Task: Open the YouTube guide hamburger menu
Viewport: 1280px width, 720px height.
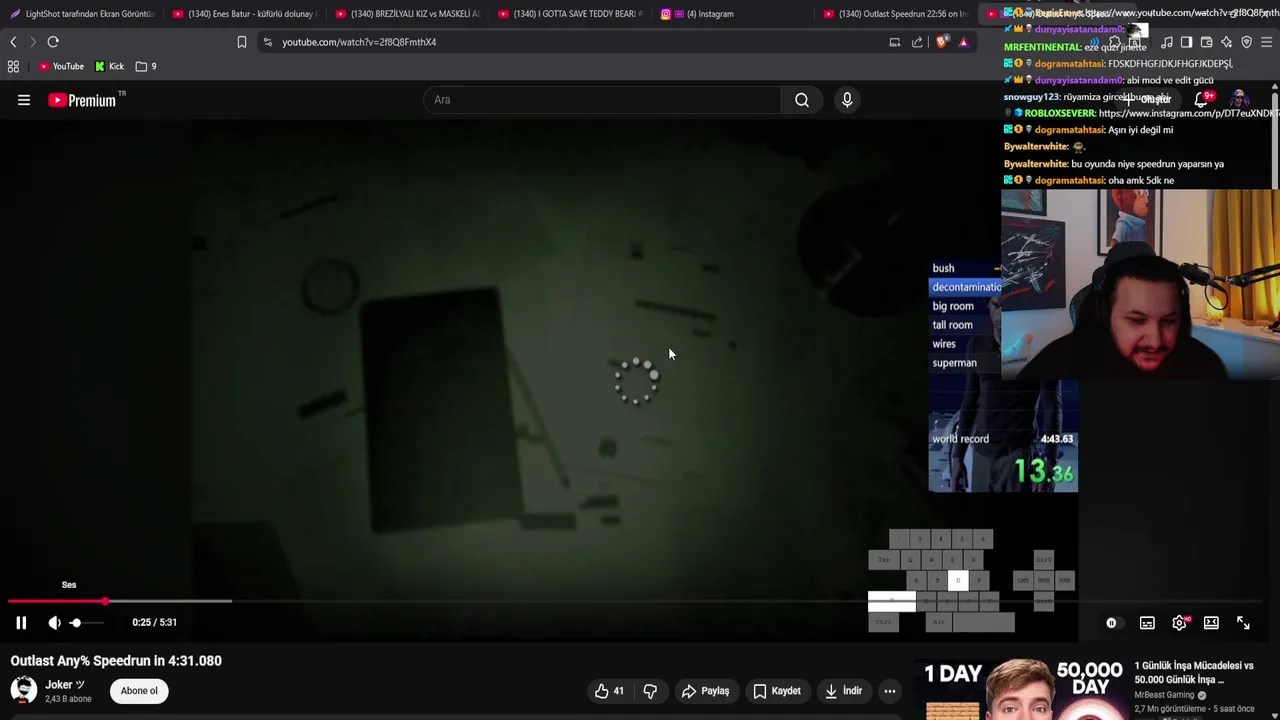Action: [x=24, y=100]
